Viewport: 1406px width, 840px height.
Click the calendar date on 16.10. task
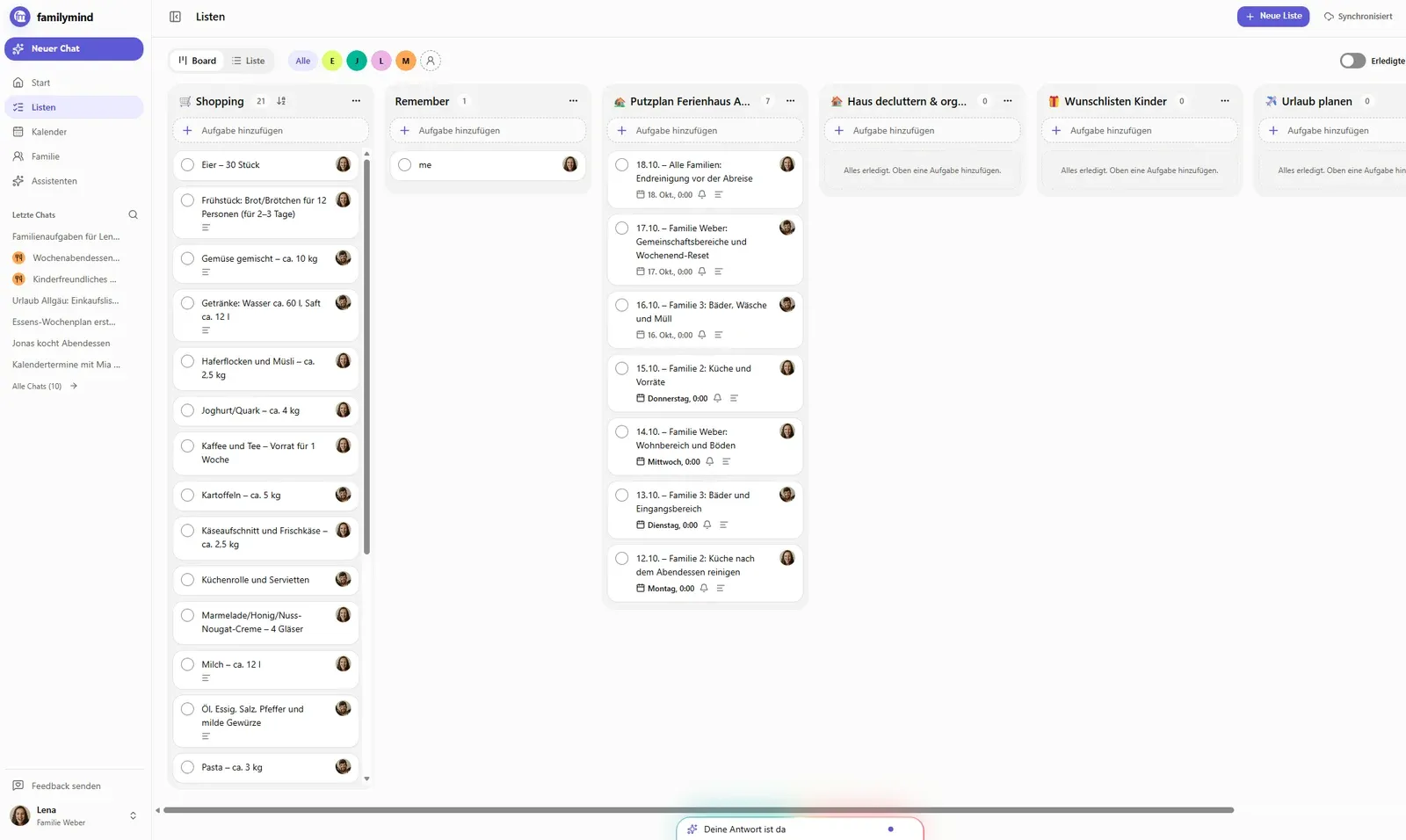tap(664, 335)
